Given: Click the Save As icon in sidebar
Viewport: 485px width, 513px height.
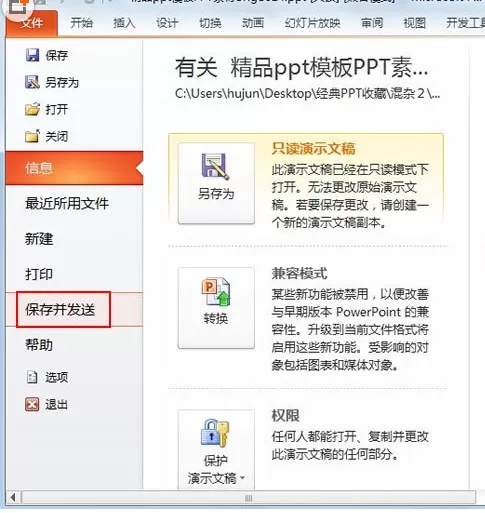Looking at the screenshot, I should [32, 82].
